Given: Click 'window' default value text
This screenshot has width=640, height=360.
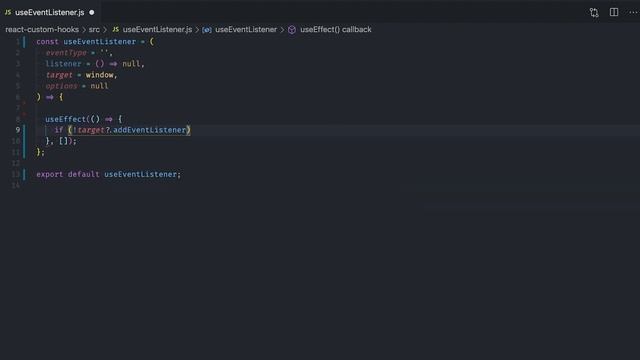Looking at the screenshot, I should point(100,75).
